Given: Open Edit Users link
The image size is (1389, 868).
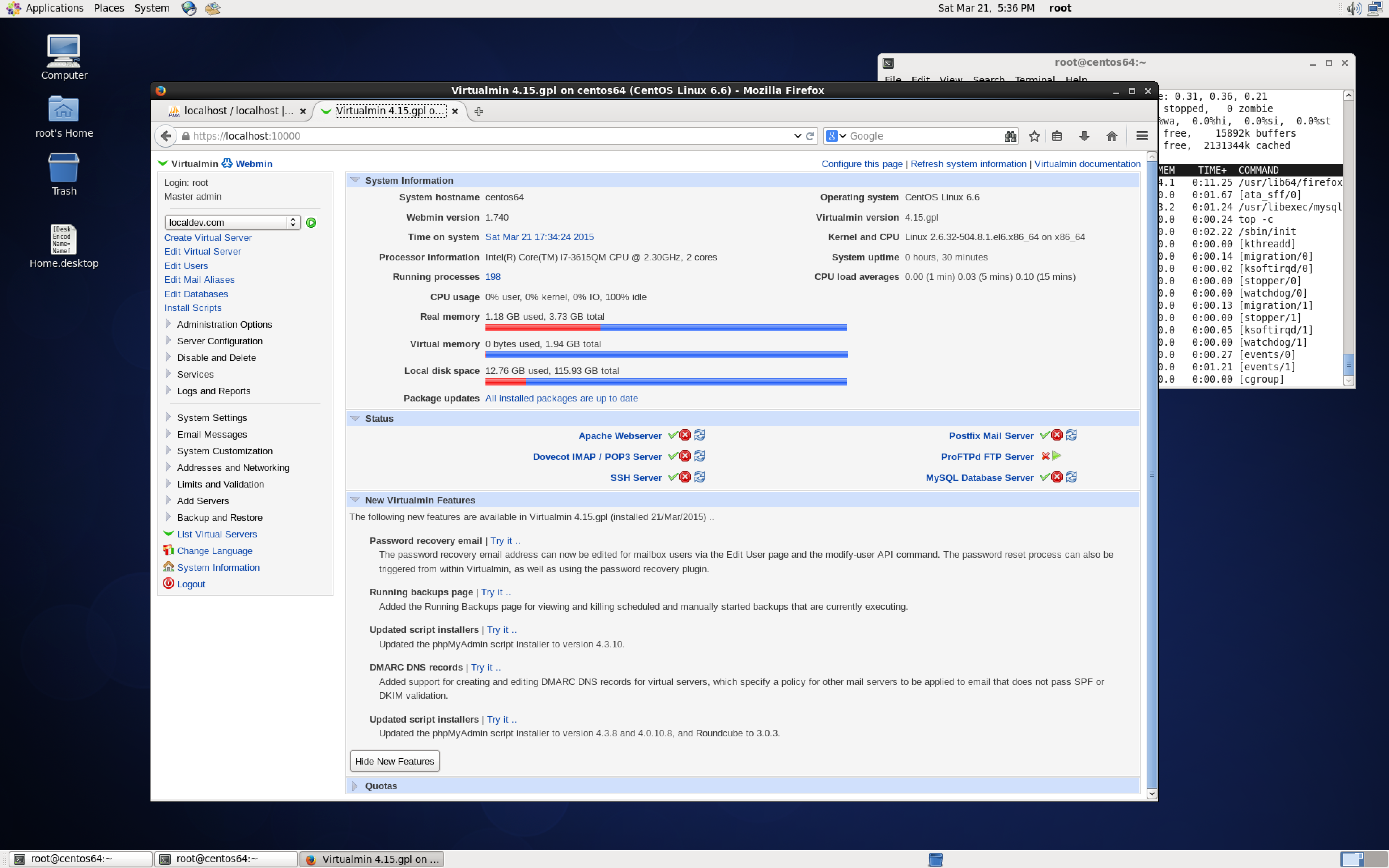Looking at the screenshot, I should pyautogui.click(x=186, y=266).
